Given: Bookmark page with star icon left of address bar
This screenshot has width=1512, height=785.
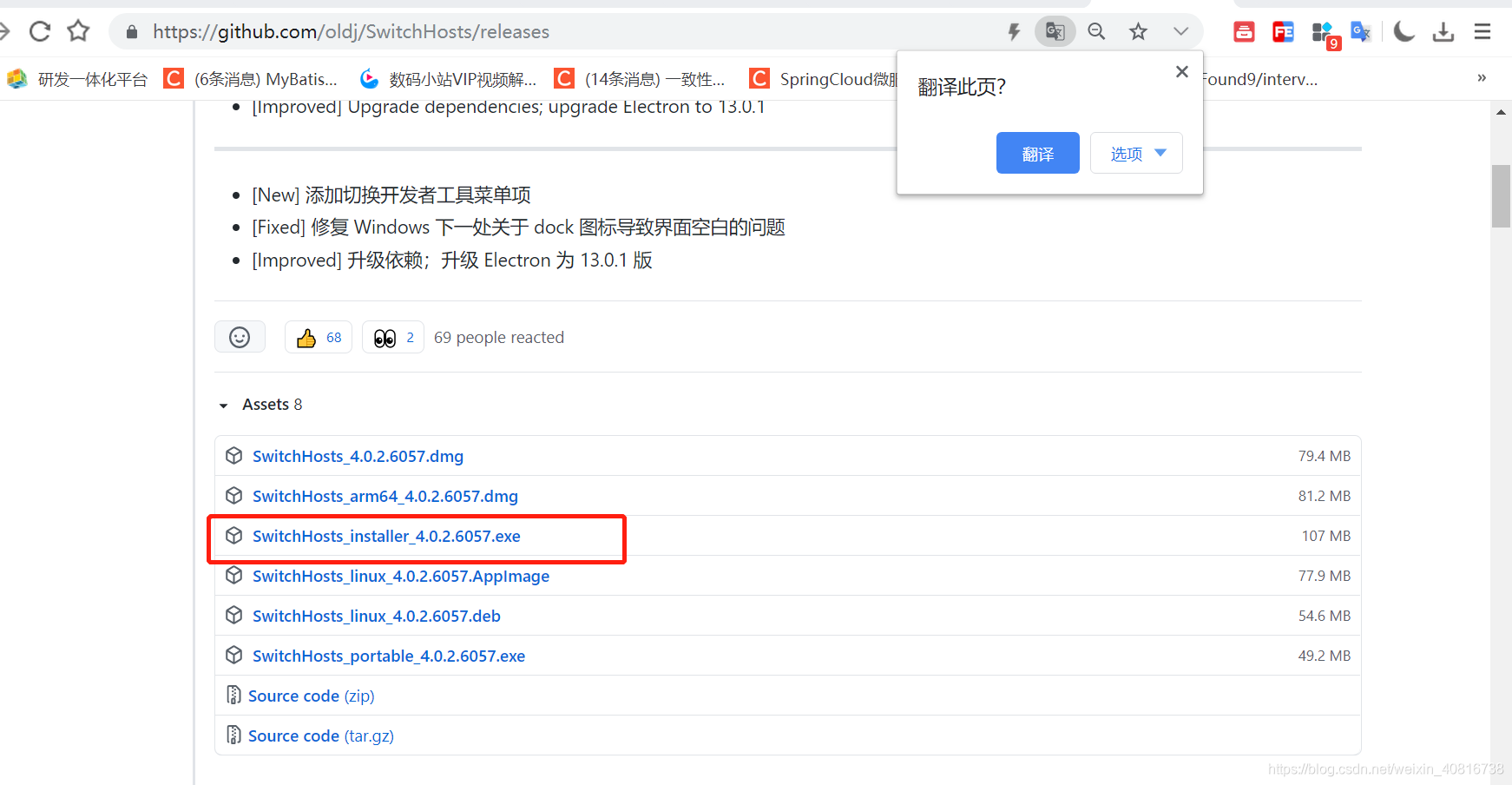Looking at the screenshot, I should pos(78,32).
